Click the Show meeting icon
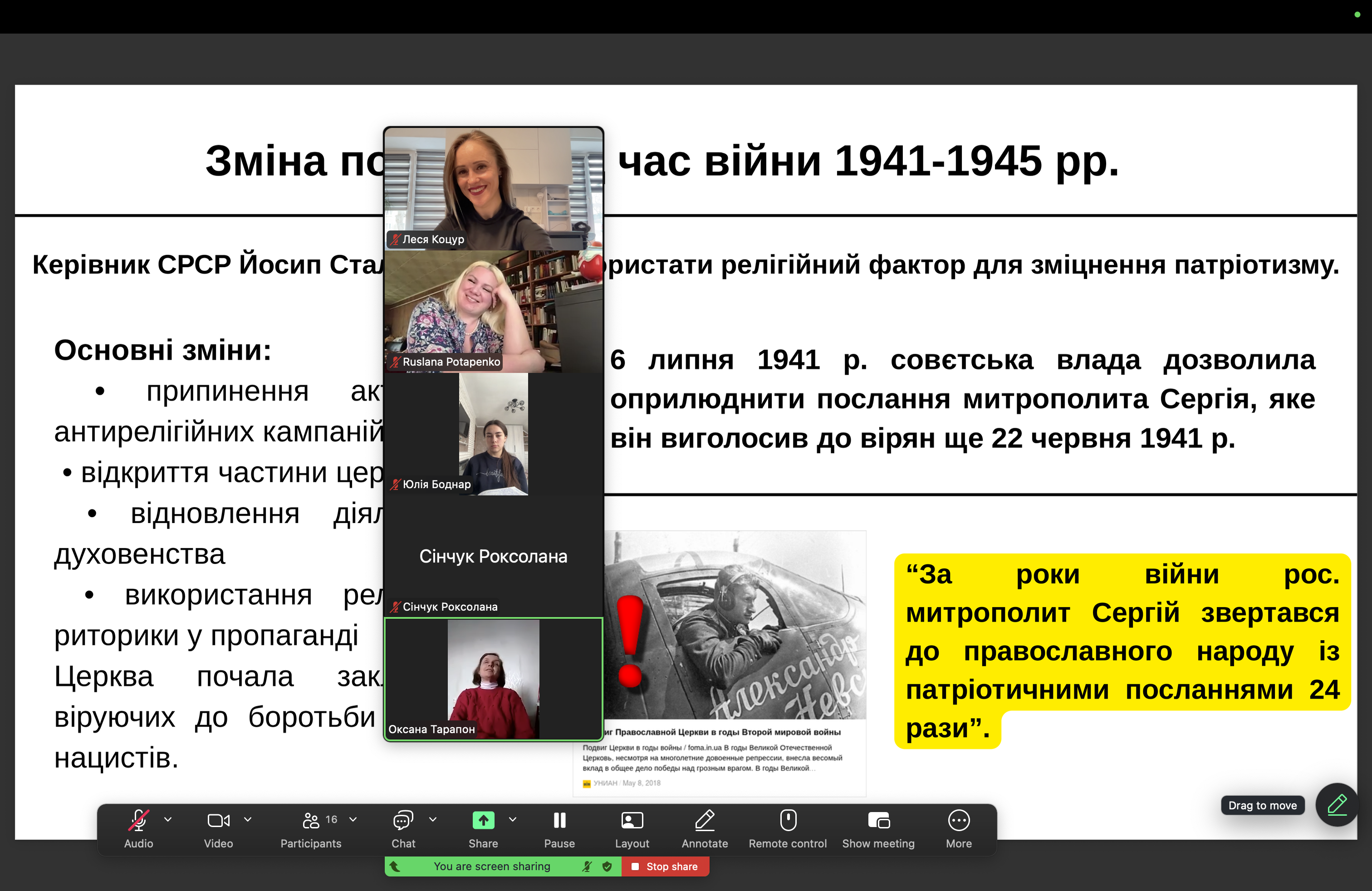 878,820
